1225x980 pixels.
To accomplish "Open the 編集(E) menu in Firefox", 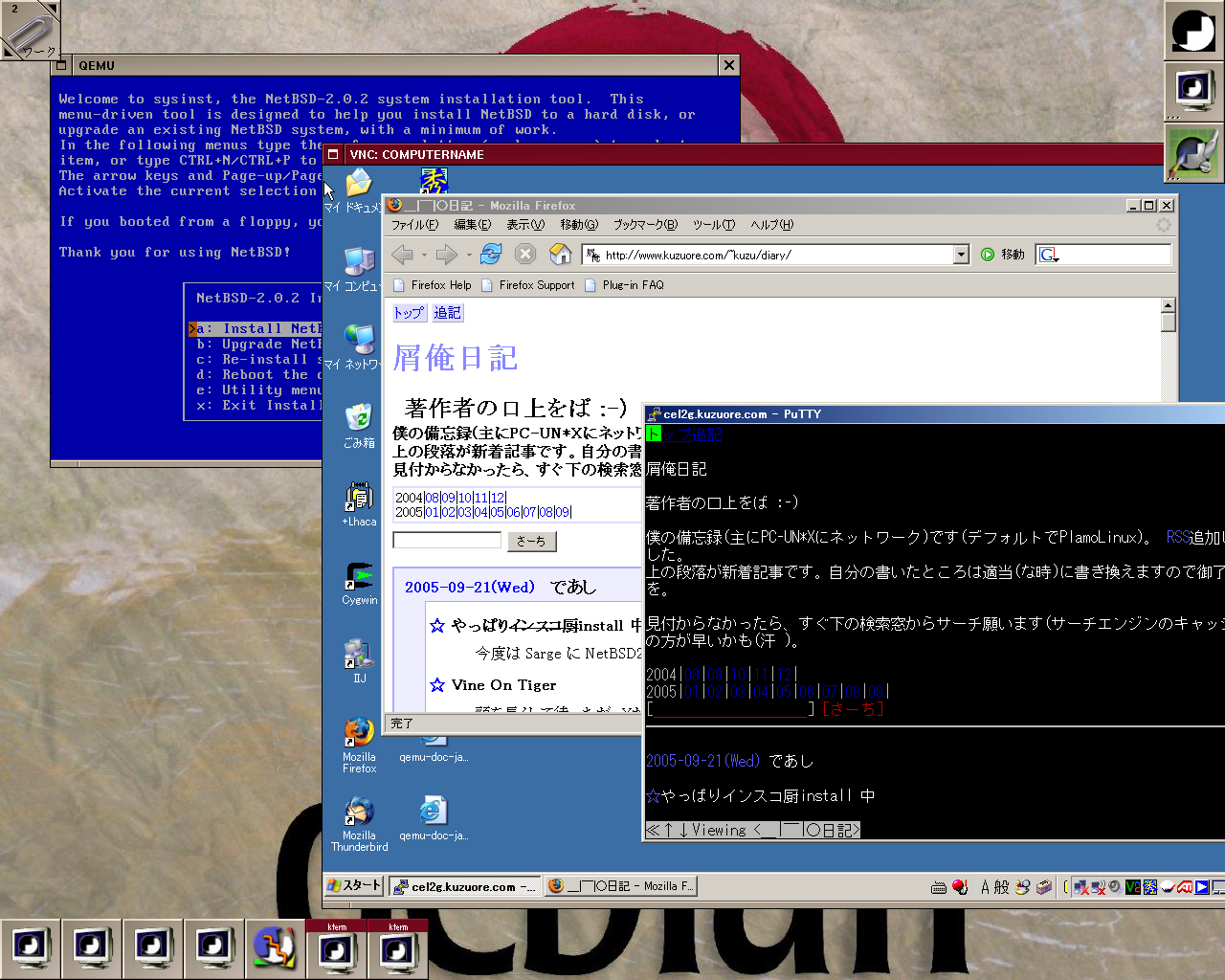I will pos(472,225).
